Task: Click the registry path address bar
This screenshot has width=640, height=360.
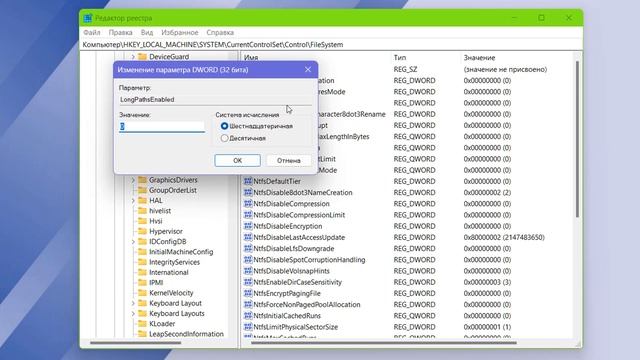Action: tap(331, 44)
